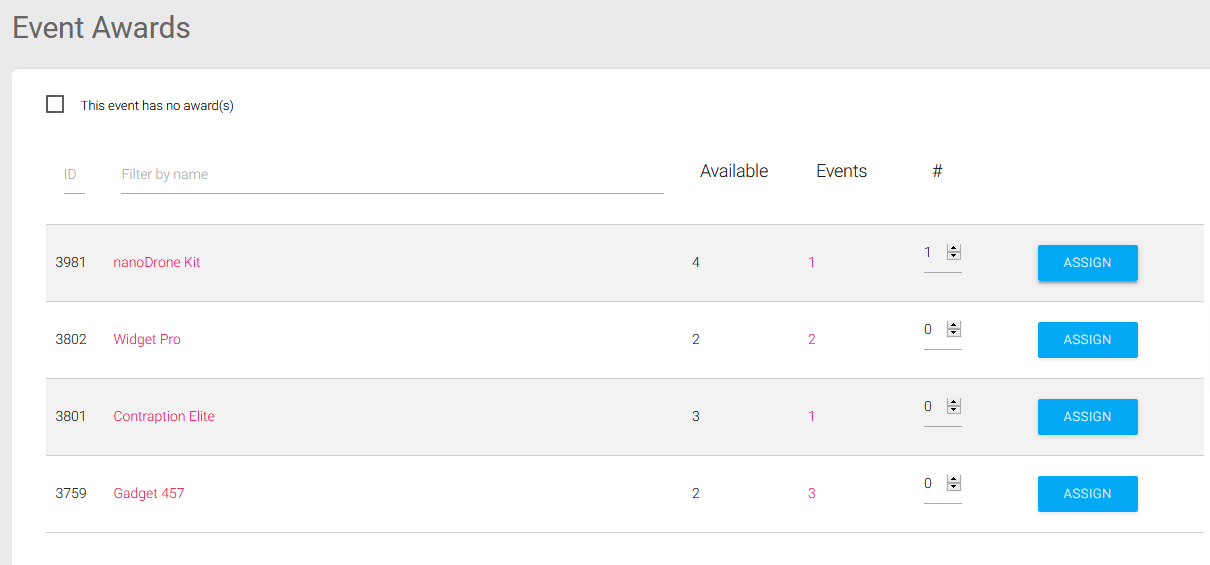Increase Widget Pro quantity with up arrow

954,325
